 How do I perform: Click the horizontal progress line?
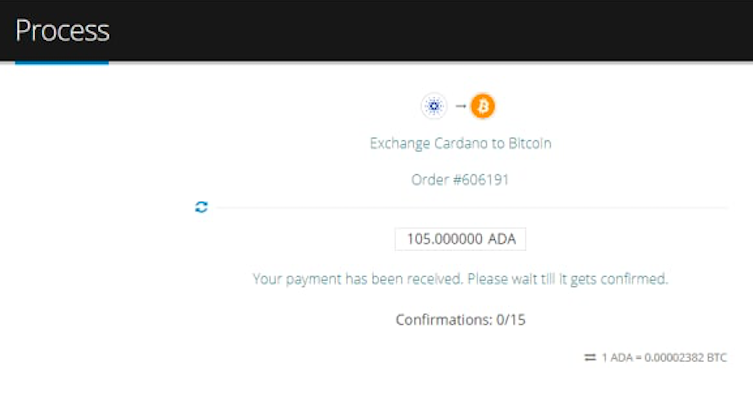tap(472, 208)
